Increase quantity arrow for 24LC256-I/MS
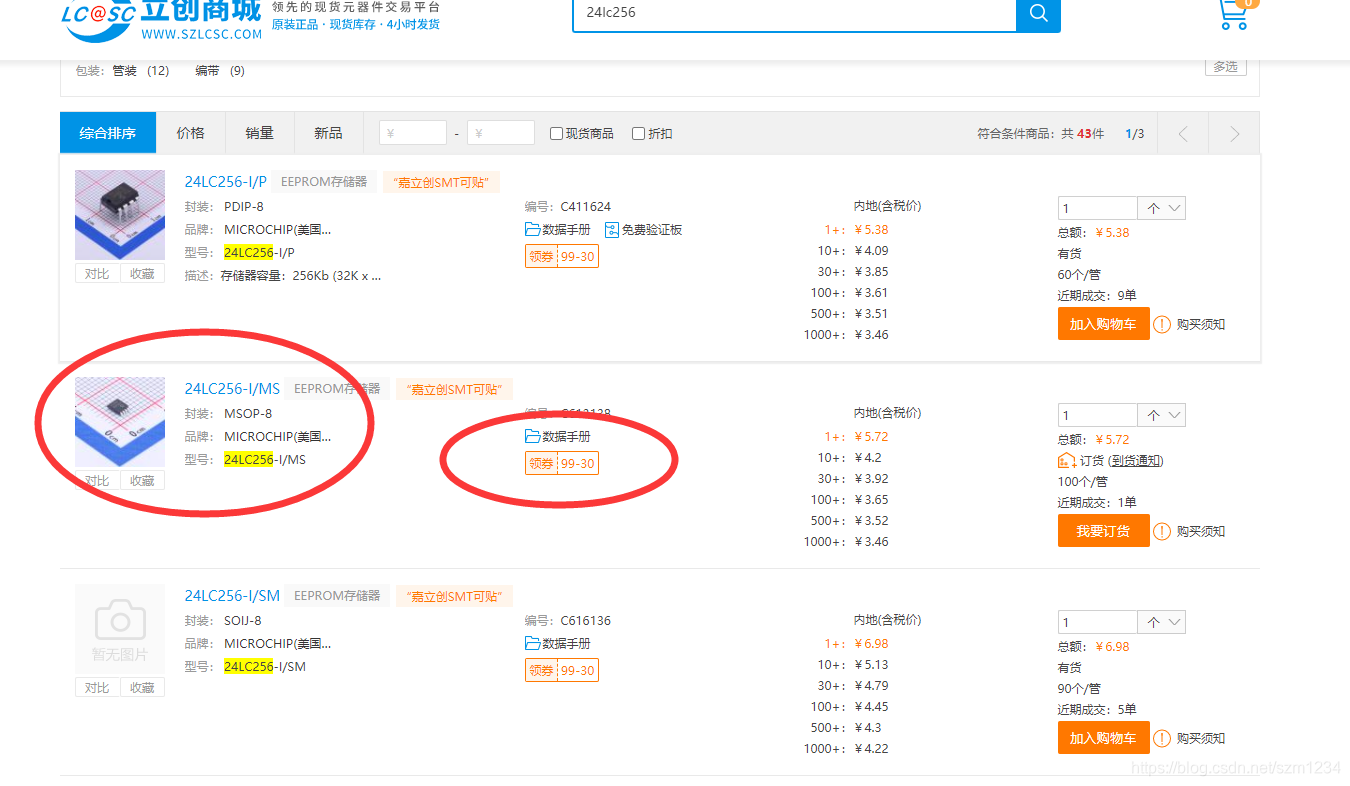Viewport: 1350px width, 786px height. pyautogui.click(x=1153, y=415)
